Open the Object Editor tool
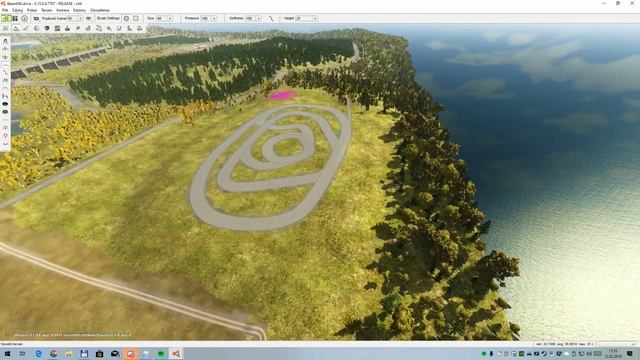 coord(5,29)
